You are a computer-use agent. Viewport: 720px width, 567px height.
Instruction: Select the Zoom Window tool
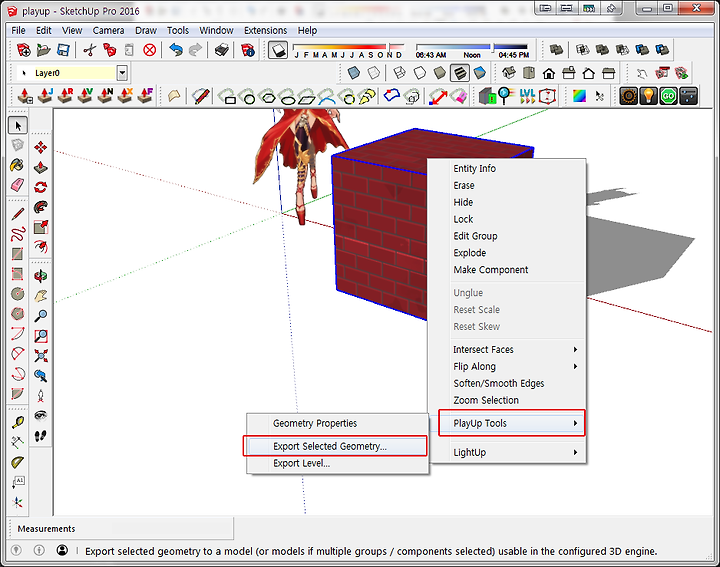tap(40, 336)
